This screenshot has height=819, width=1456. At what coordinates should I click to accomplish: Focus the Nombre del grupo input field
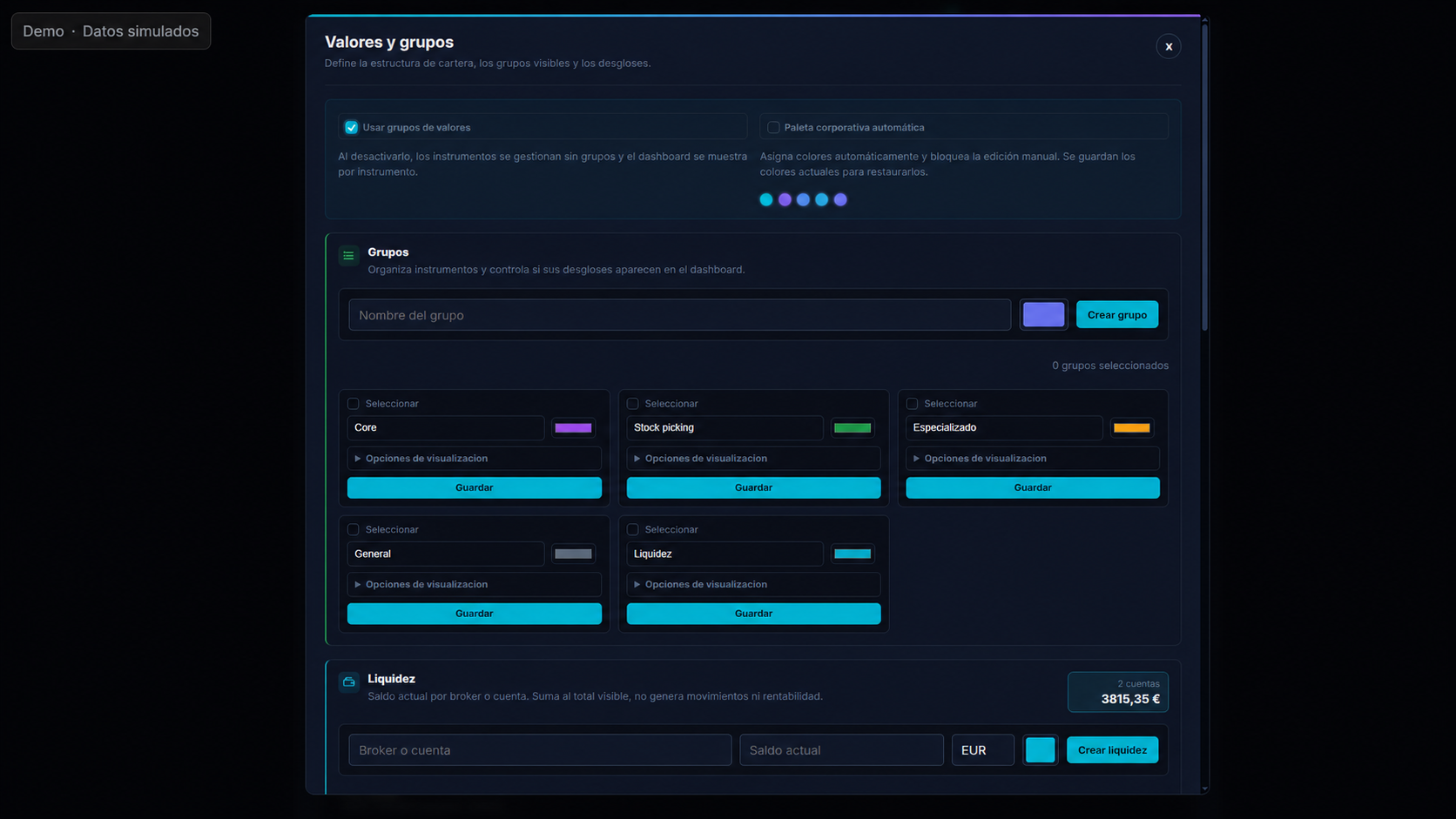pyautogui.click(x=679, y=315)
